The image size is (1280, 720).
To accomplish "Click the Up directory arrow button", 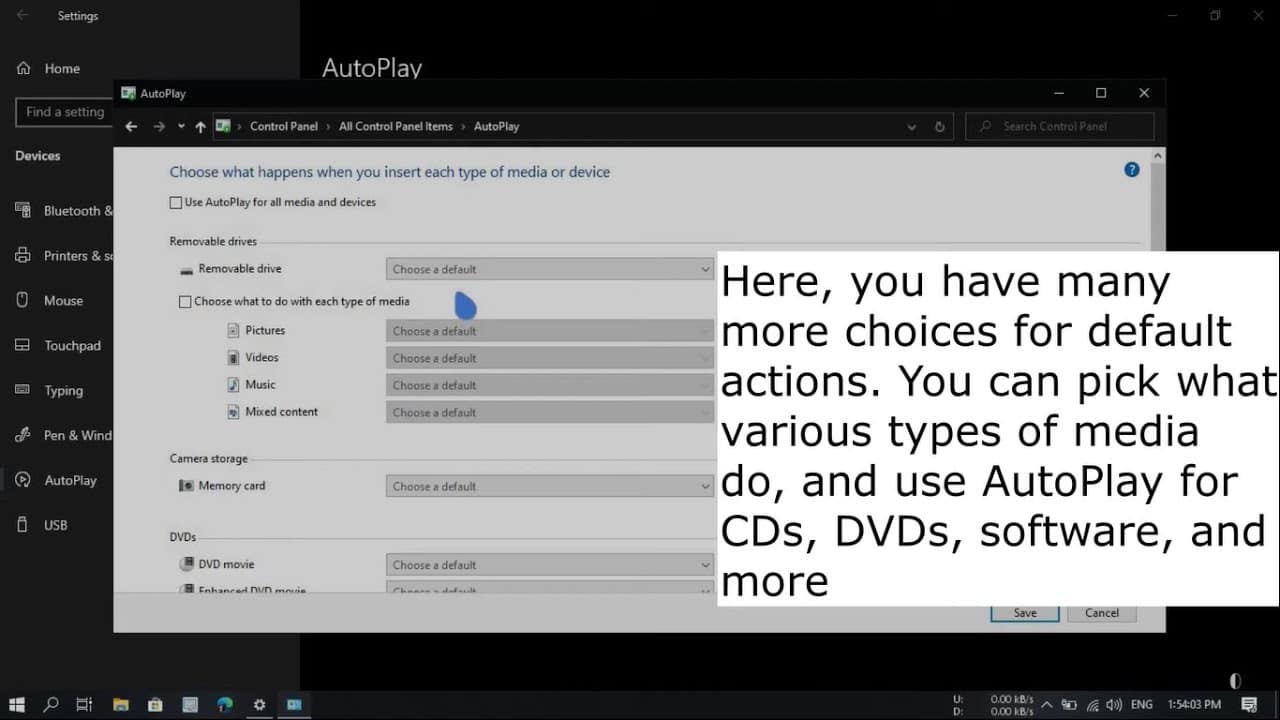I will tap(200, 127).
